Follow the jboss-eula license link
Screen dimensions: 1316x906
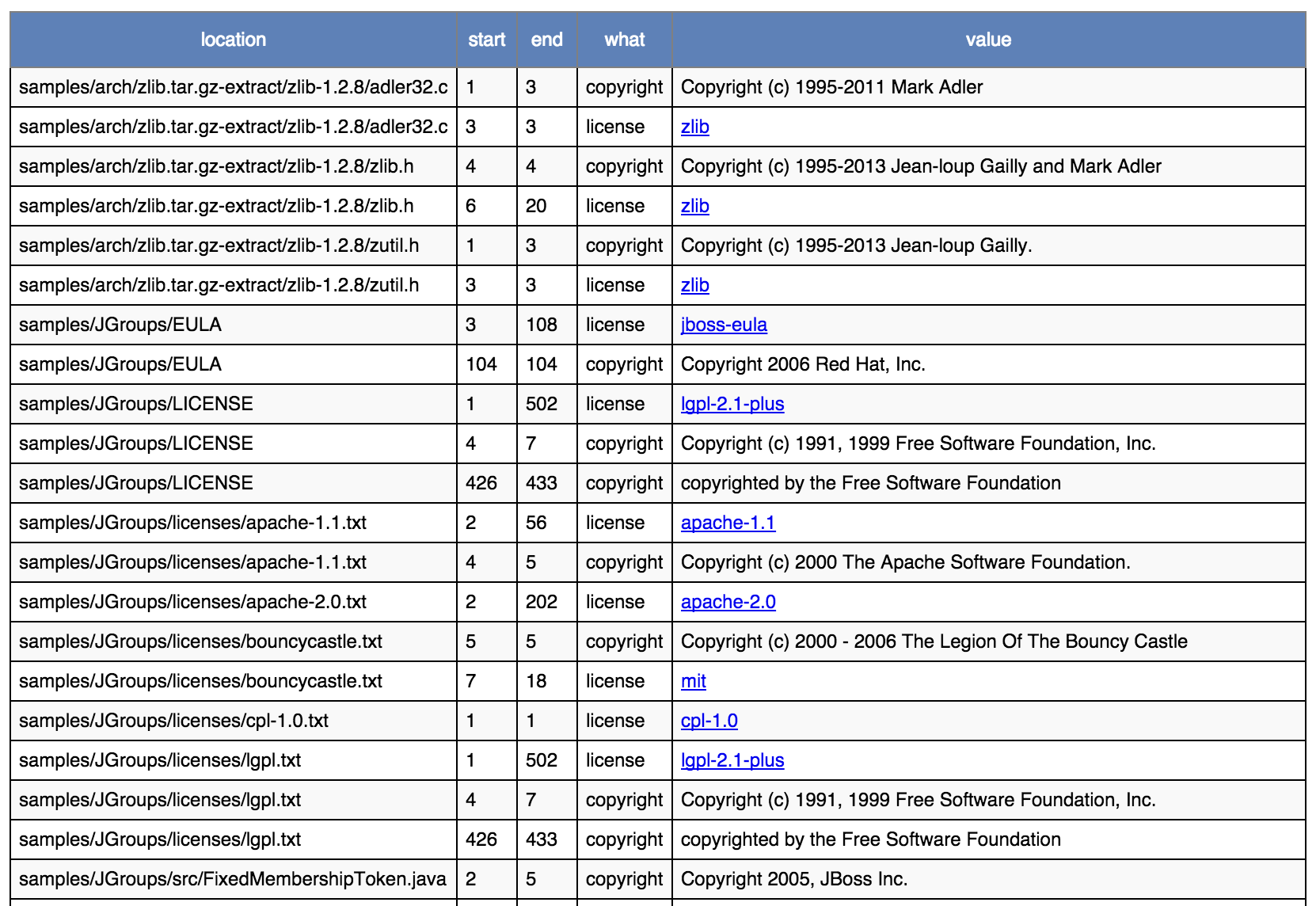724,325
